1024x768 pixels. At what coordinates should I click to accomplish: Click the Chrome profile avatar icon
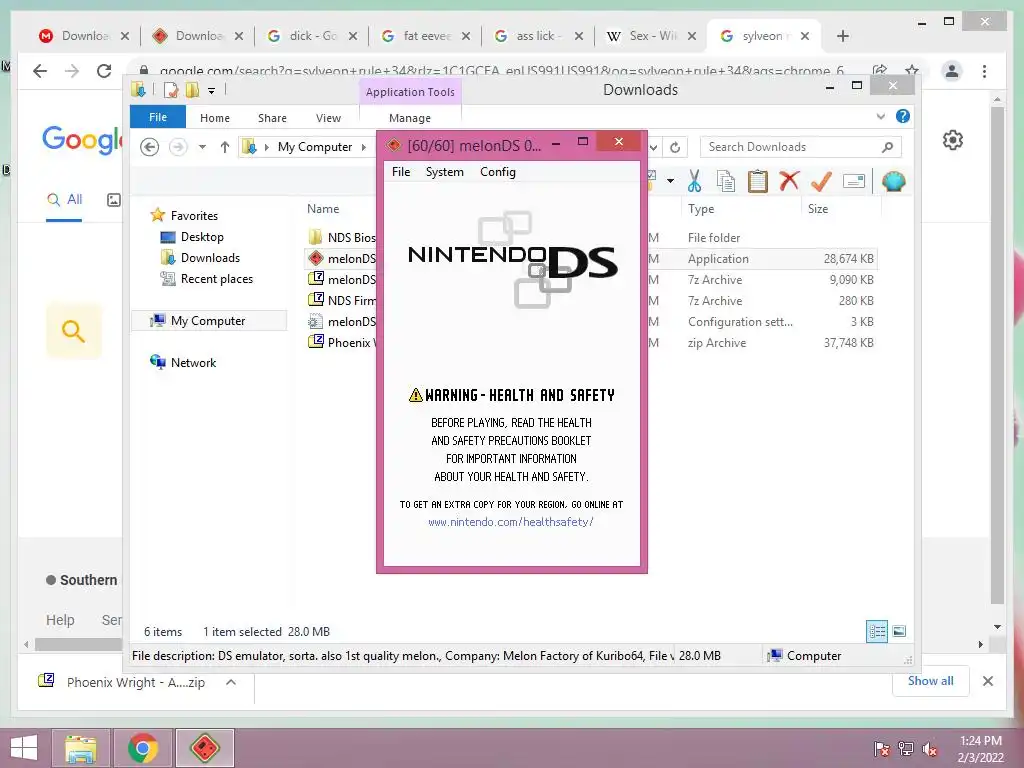[952, 71]
